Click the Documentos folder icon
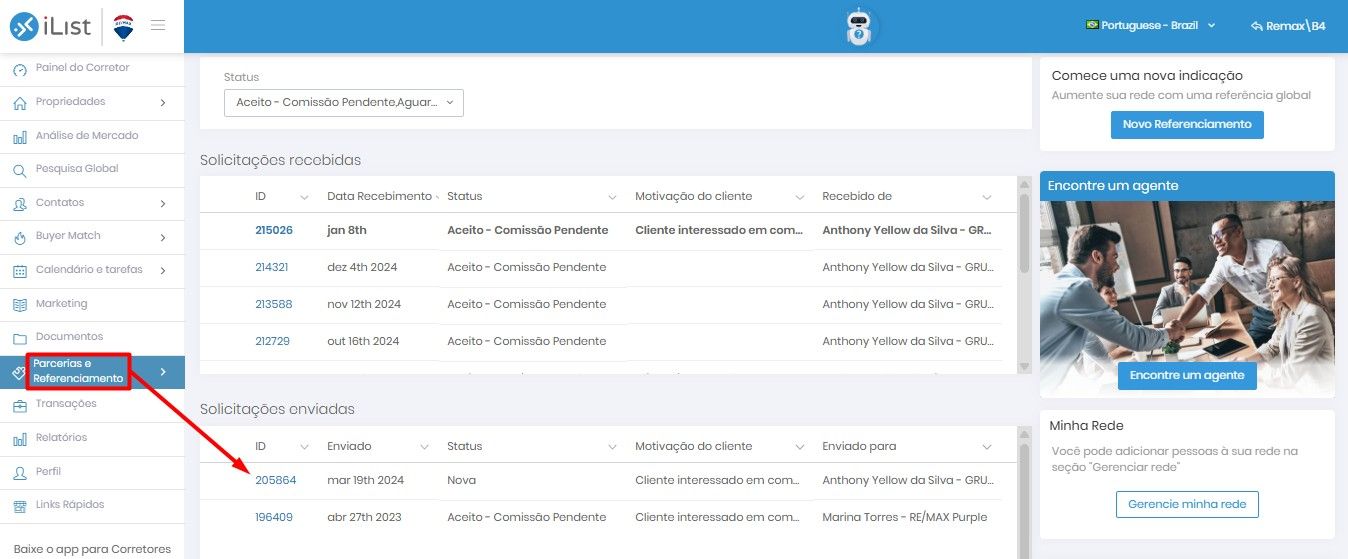 (x=20, y=338)
